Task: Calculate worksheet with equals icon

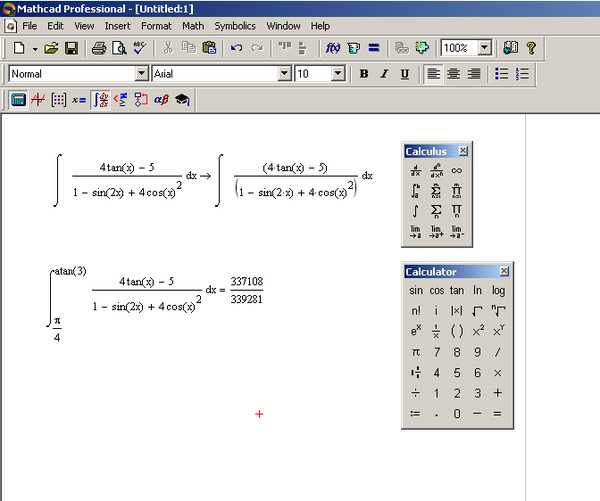Action: (x=374, y=48)
